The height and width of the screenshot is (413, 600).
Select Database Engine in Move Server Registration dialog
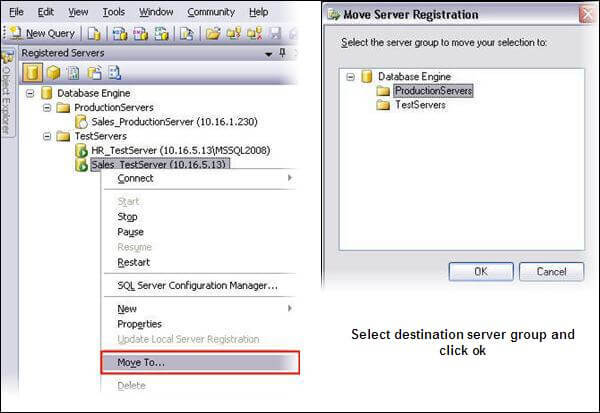click(x=414, y=77)
